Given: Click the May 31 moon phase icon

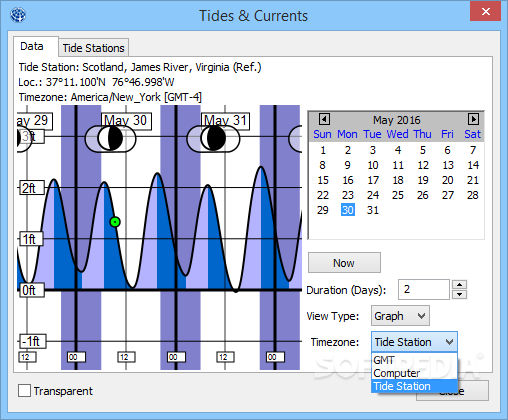Looking at the screenshot, I should click(213, 138).
